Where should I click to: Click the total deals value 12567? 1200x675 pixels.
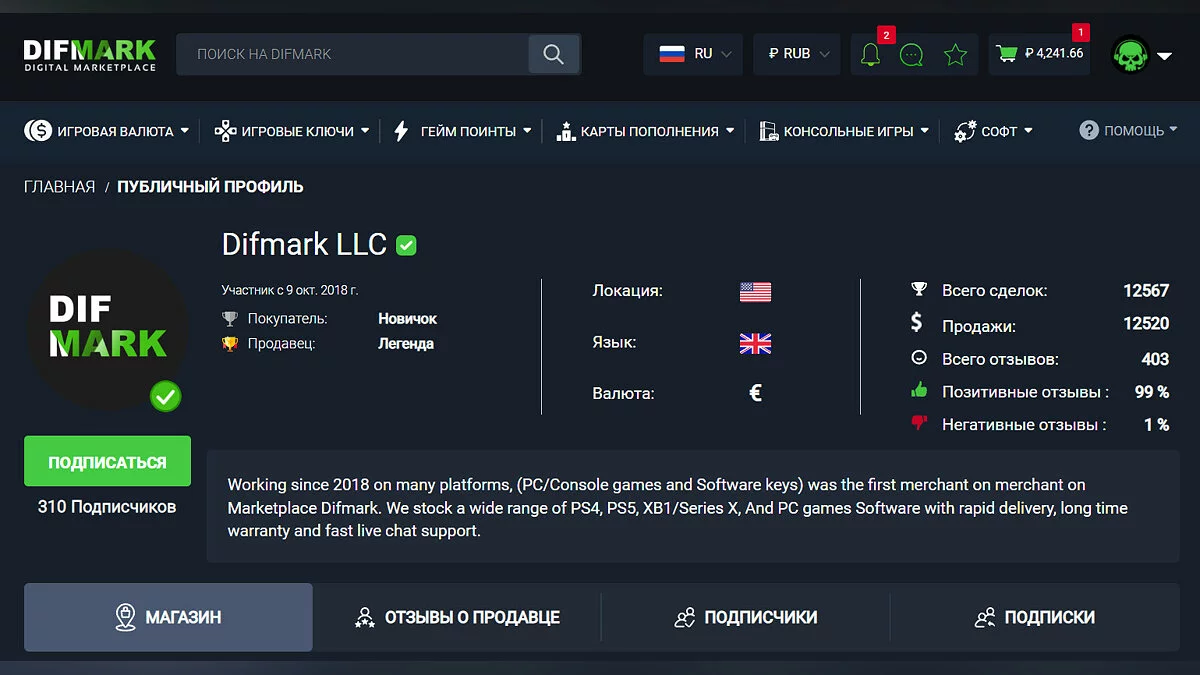(x=1146, y=291)
